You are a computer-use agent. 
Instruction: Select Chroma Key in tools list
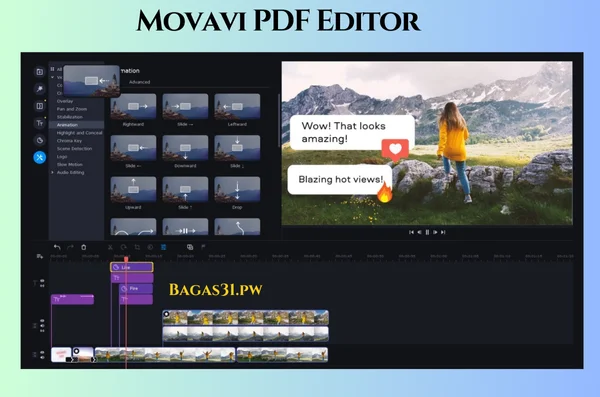point(69,141)
